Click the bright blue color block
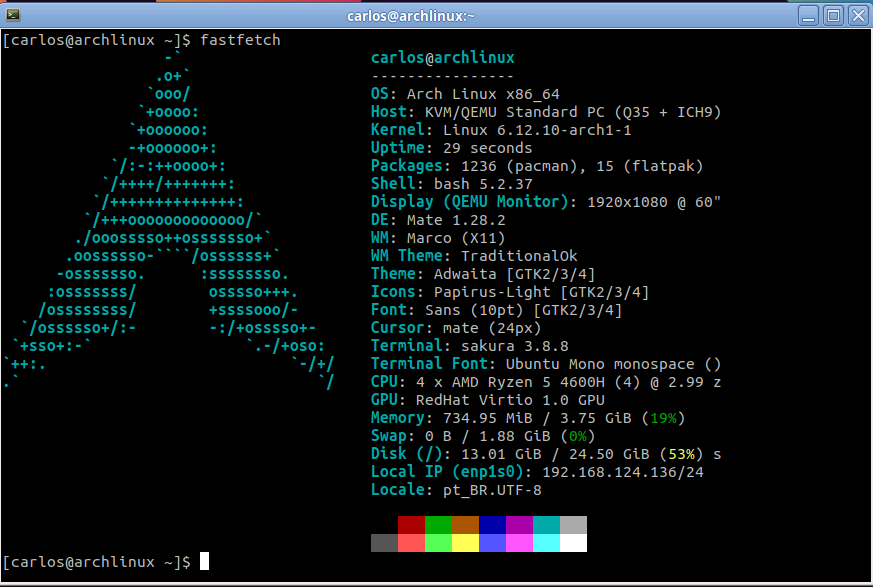 coord(492,543)
